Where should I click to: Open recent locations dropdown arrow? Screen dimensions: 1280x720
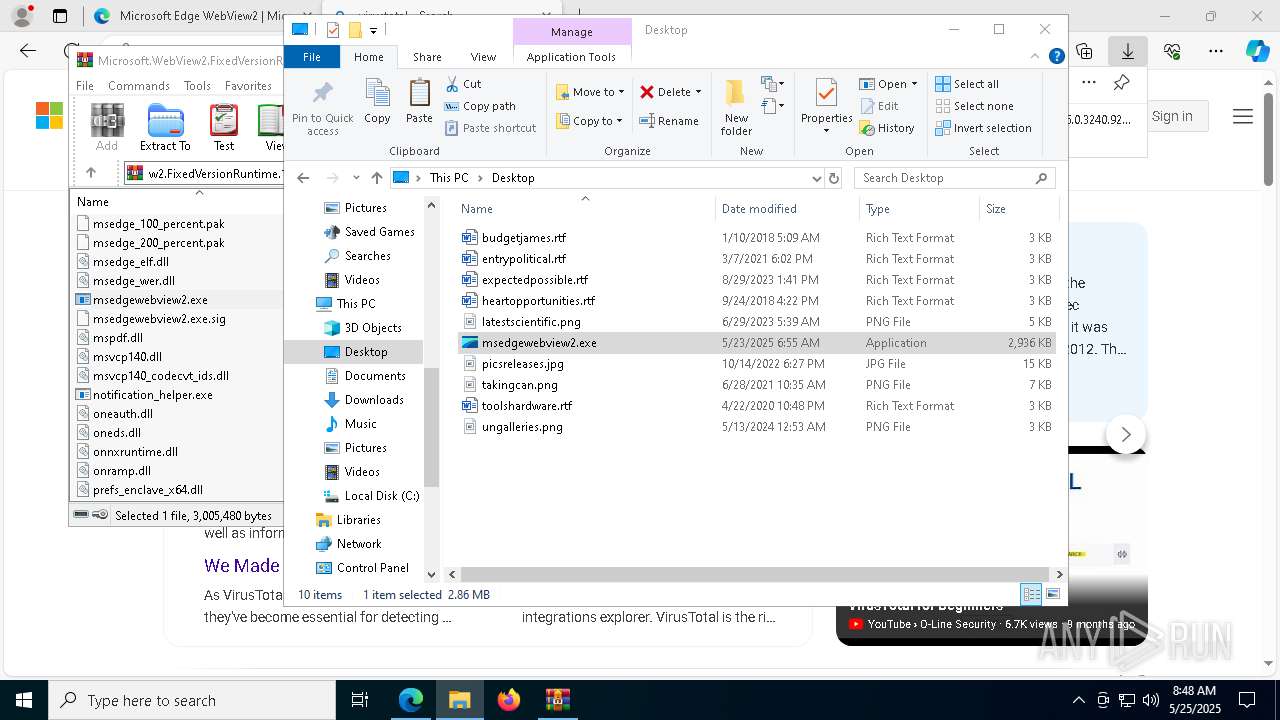click(x=356, y=178)
